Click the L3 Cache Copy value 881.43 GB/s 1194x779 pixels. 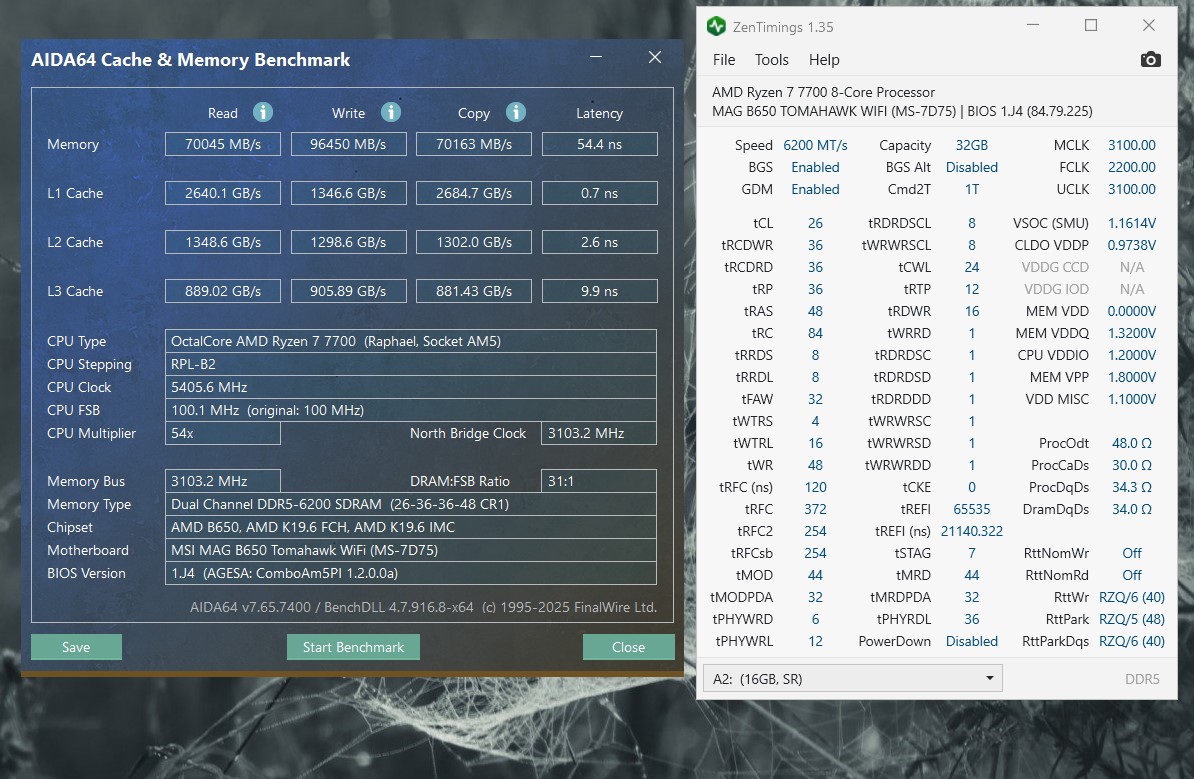pos(474,291)
